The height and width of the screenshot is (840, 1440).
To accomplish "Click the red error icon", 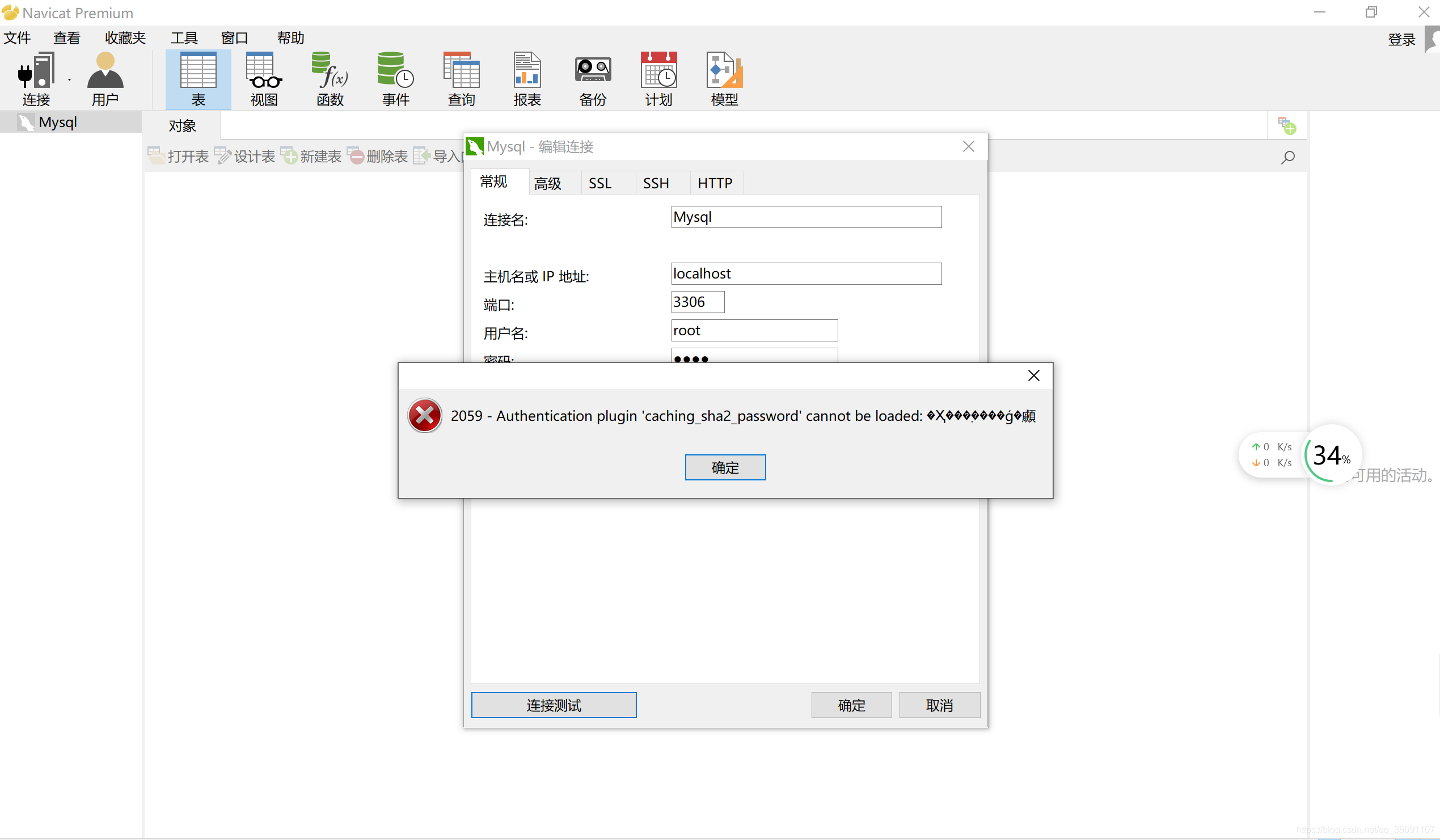I will [x=425, y=415].
